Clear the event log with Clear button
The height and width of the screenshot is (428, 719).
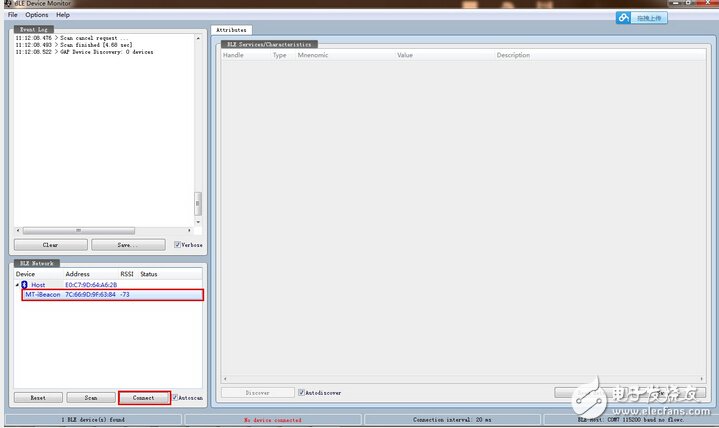coord(50,244)
